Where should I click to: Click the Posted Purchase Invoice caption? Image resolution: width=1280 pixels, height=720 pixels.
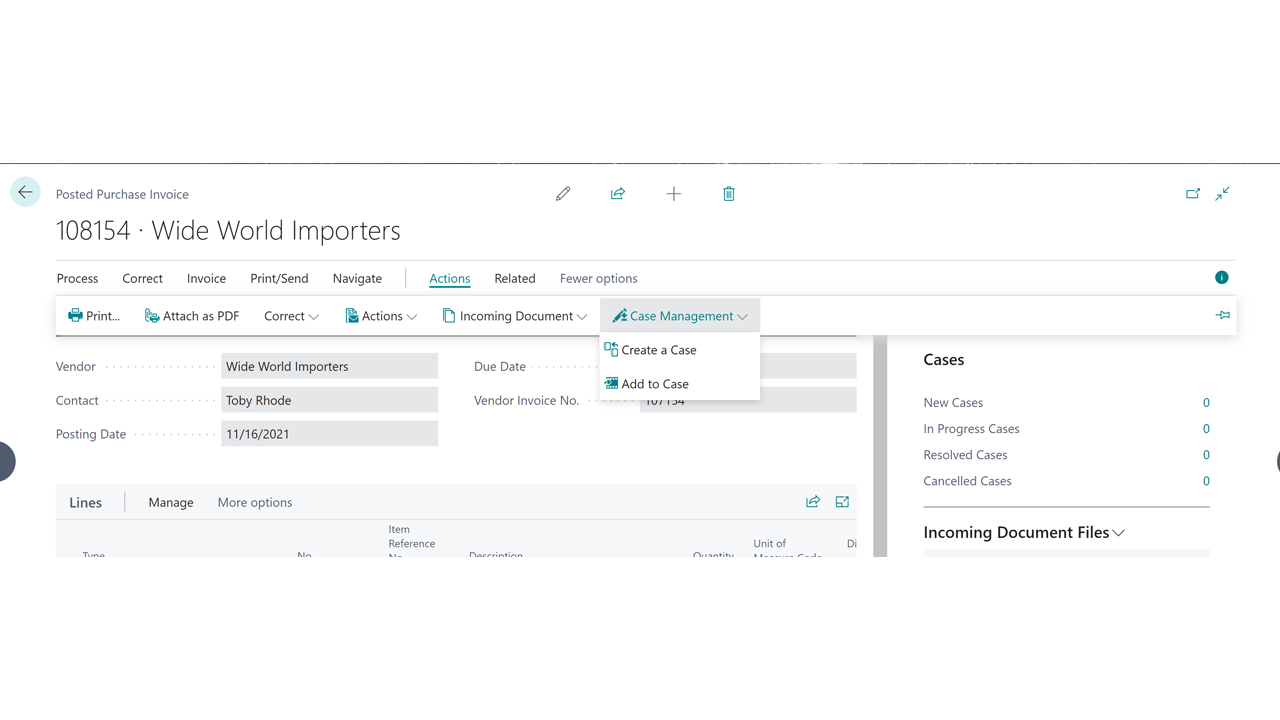click(x=122, y=194)
